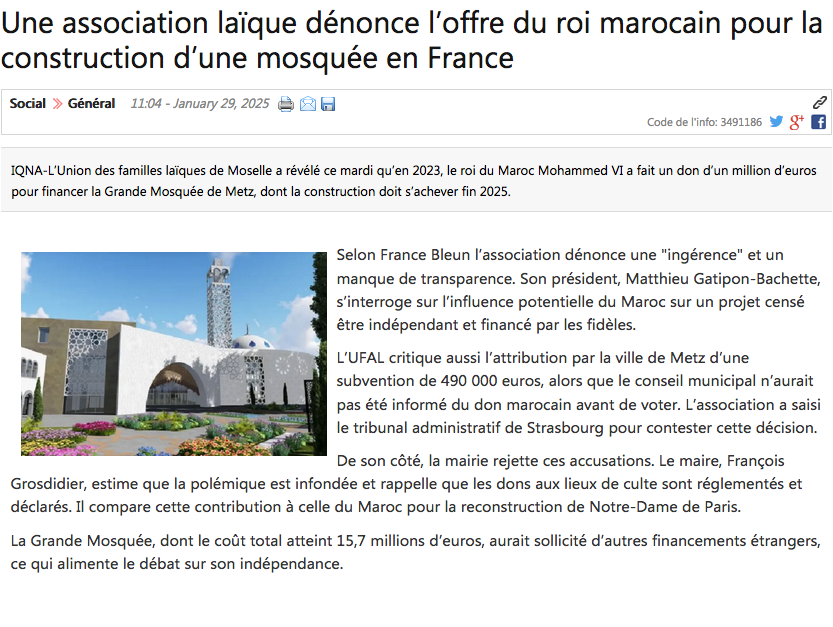Copy the article permalink via chain icon
This screenshot has height=627, width=833.
pos(819,102)
